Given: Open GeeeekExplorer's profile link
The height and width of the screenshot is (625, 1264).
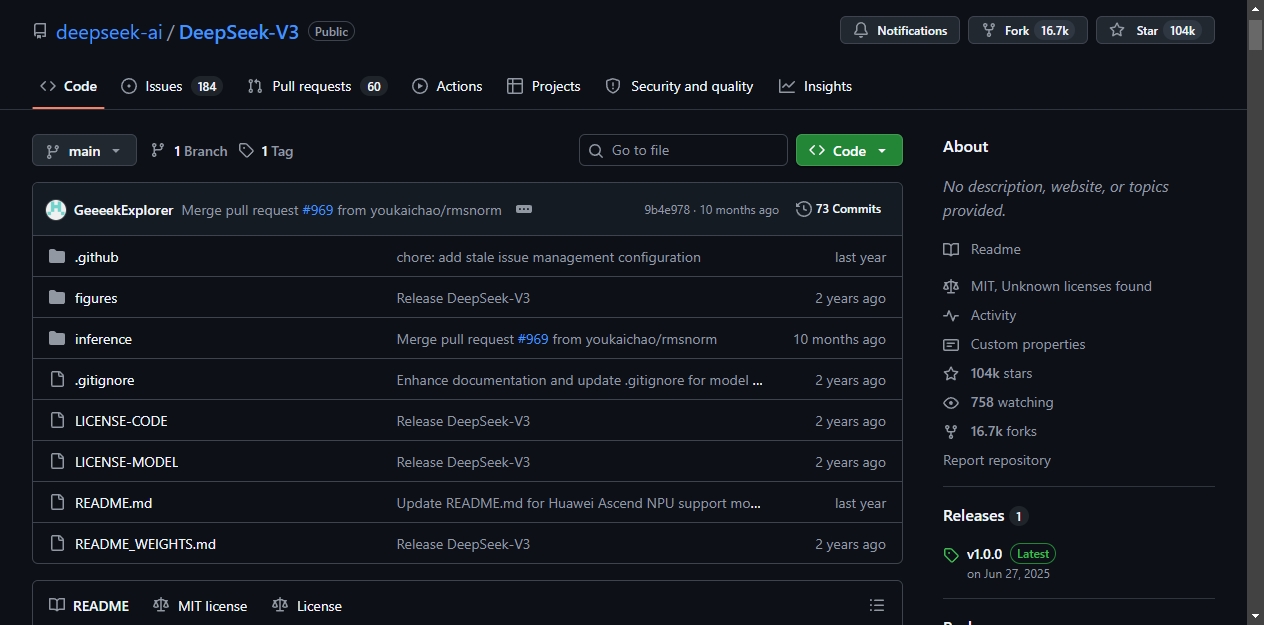Looking at the screenshot, I should 124,210.
